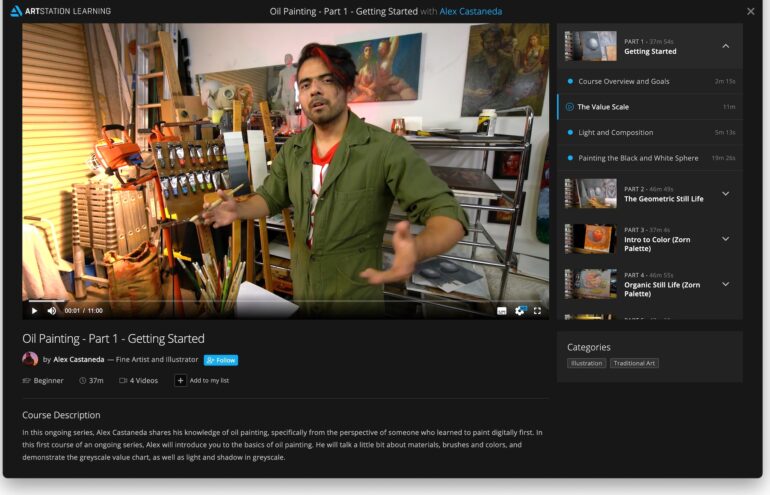Toggle video captions
The height and width of the screenshot is (495, 770).
point(501,311)
